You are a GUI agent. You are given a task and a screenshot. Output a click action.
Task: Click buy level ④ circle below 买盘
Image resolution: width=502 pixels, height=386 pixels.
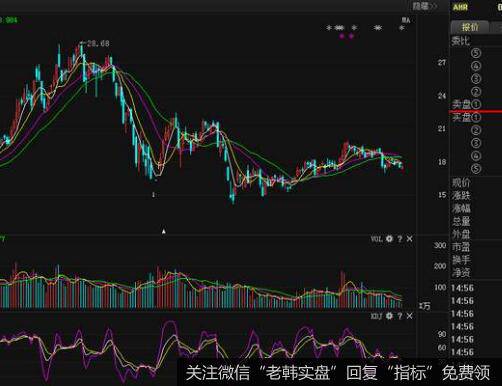pyautogui.click(x=476, y=156)
